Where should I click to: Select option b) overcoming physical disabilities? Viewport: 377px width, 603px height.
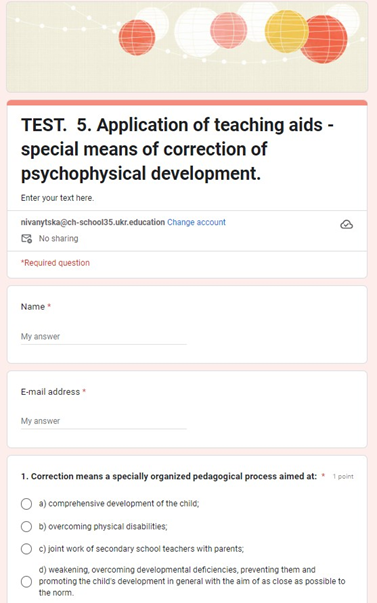tap(26, 526)
